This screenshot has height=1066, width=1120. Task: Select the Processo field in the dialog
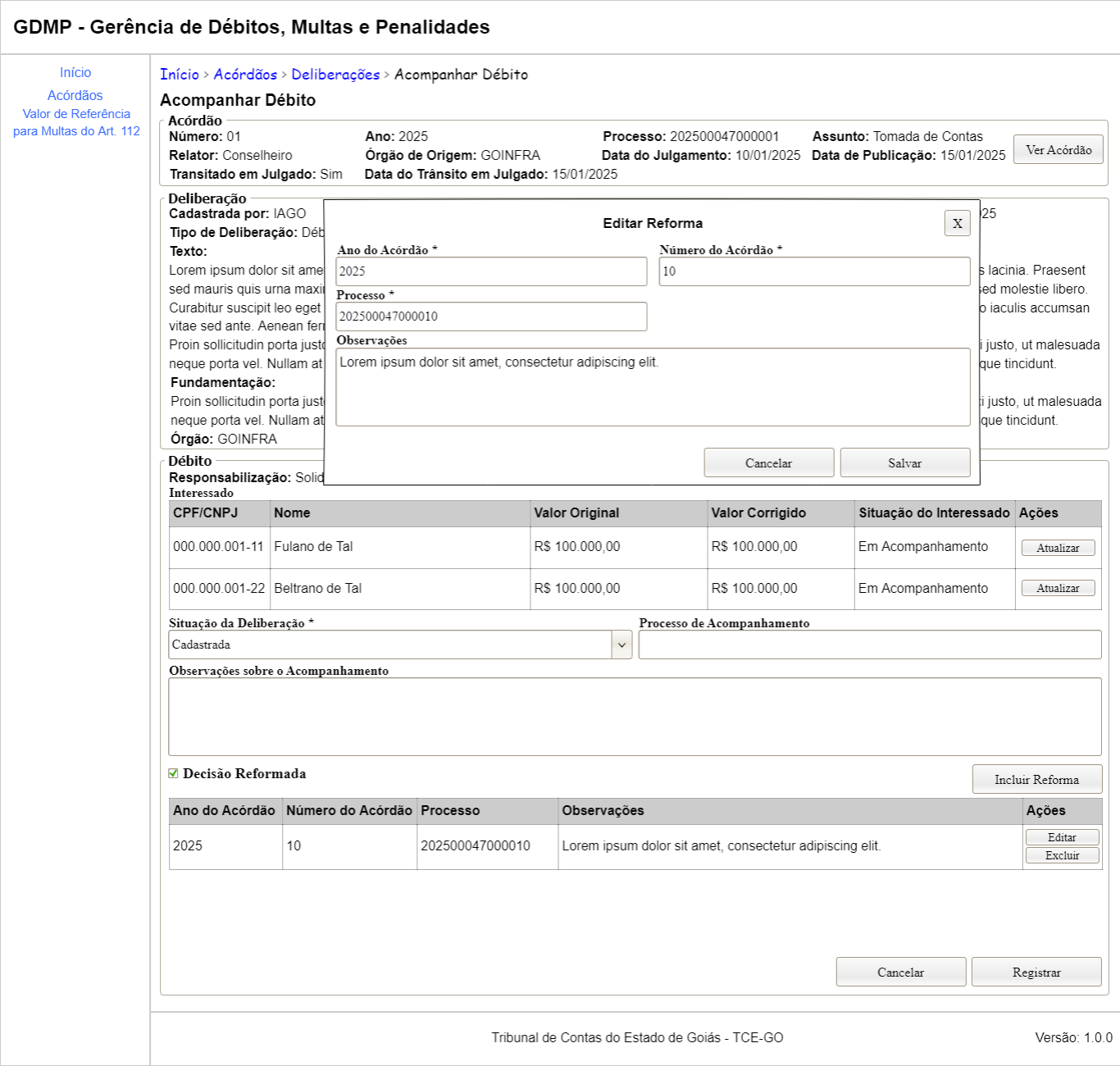[491, 317]
